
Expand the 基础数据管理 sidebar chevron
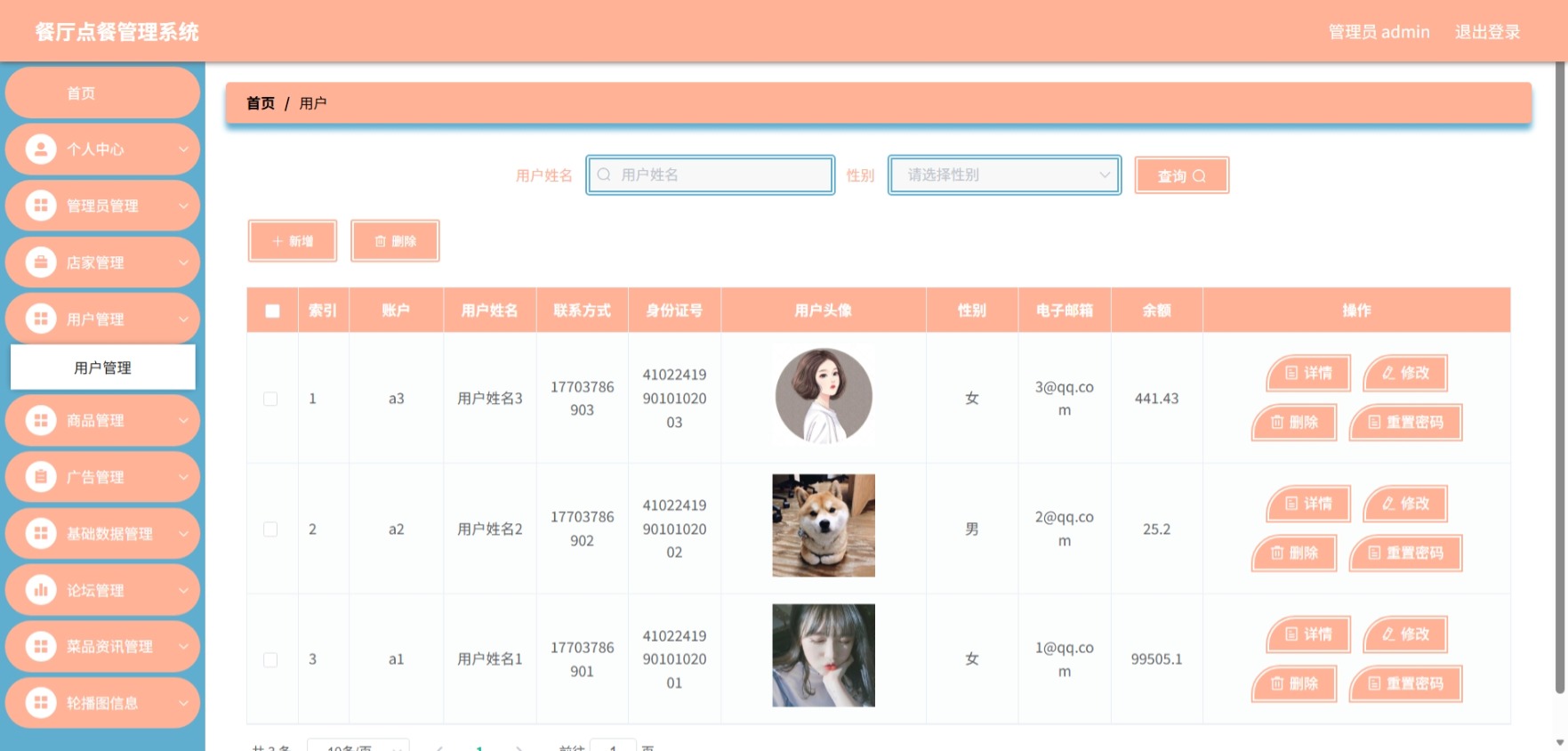[183, 534]
